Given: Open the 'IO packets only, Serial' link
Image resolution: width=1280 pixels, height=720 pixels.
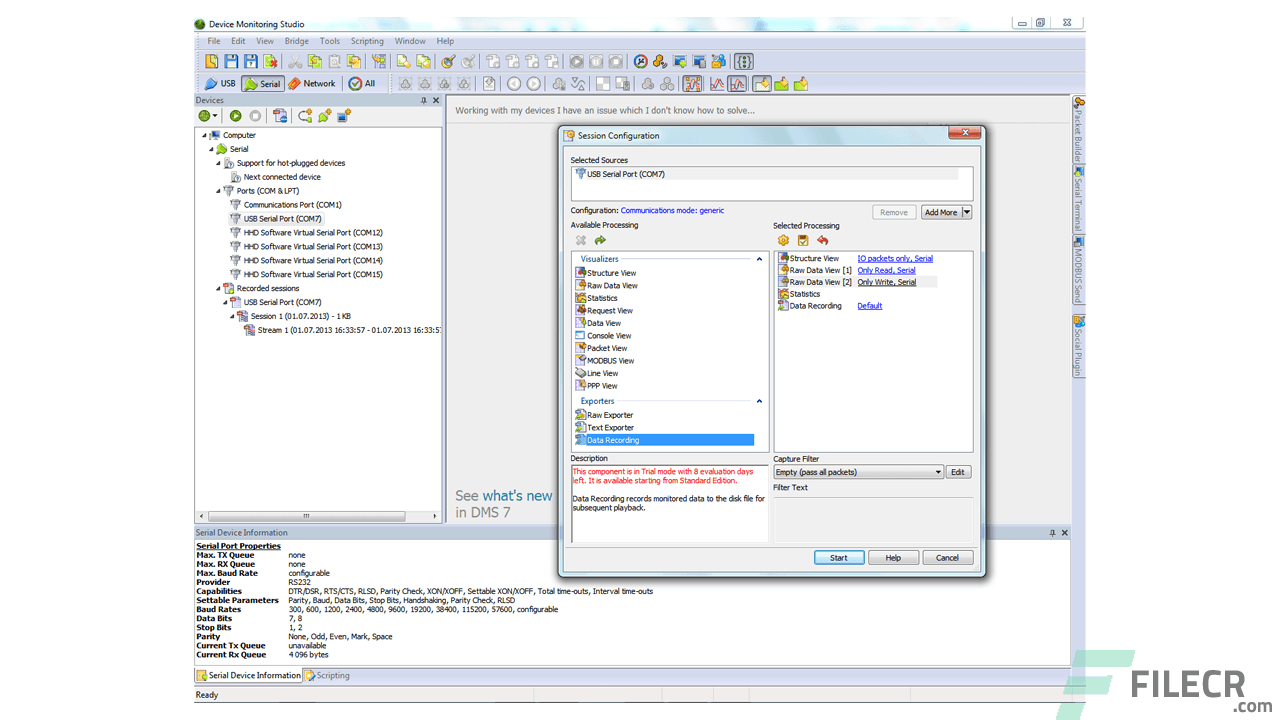Looking at the screenshot, I should pos(895,258).
